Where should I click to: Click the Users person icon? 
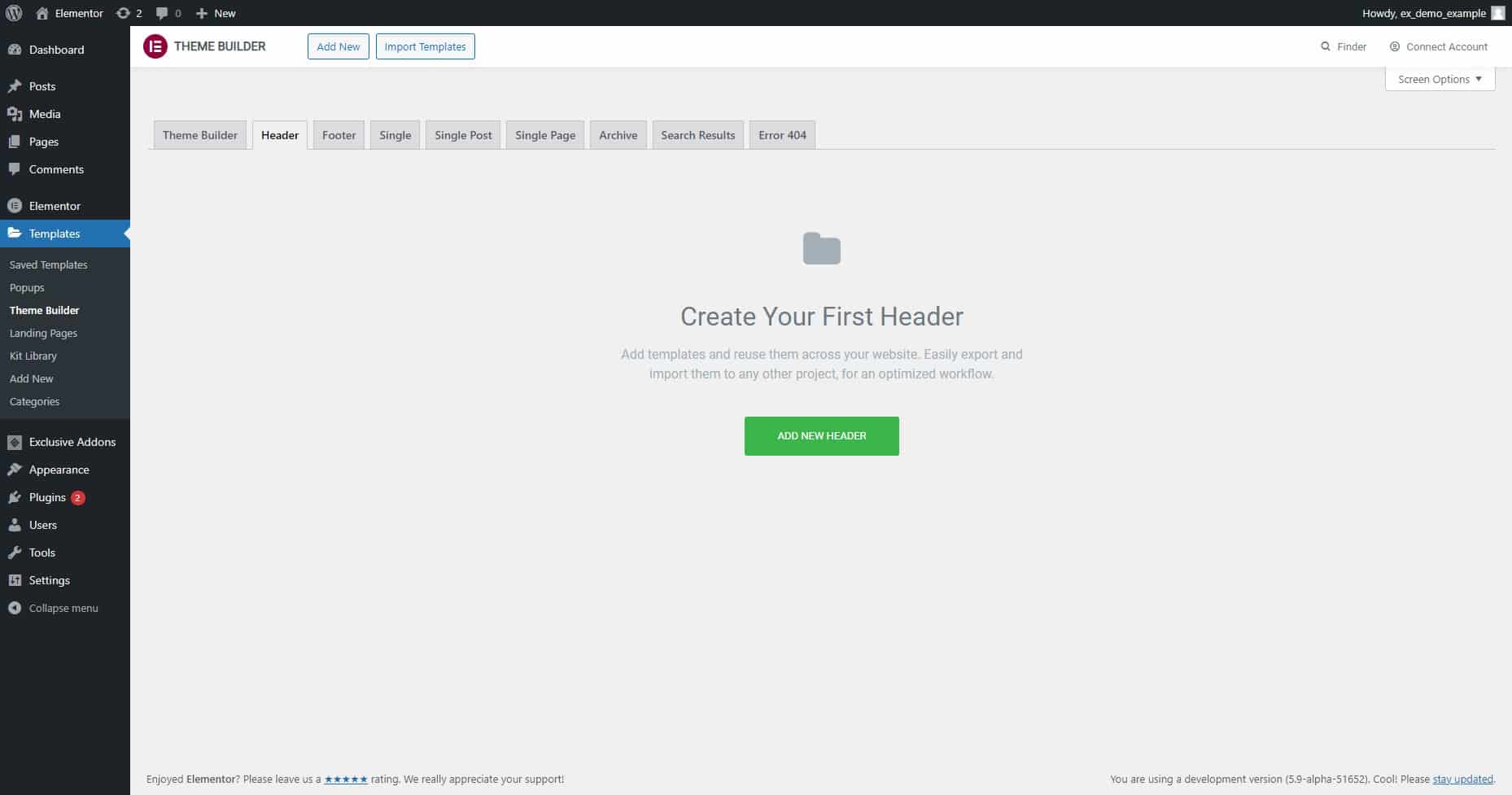tap(15, 525)
